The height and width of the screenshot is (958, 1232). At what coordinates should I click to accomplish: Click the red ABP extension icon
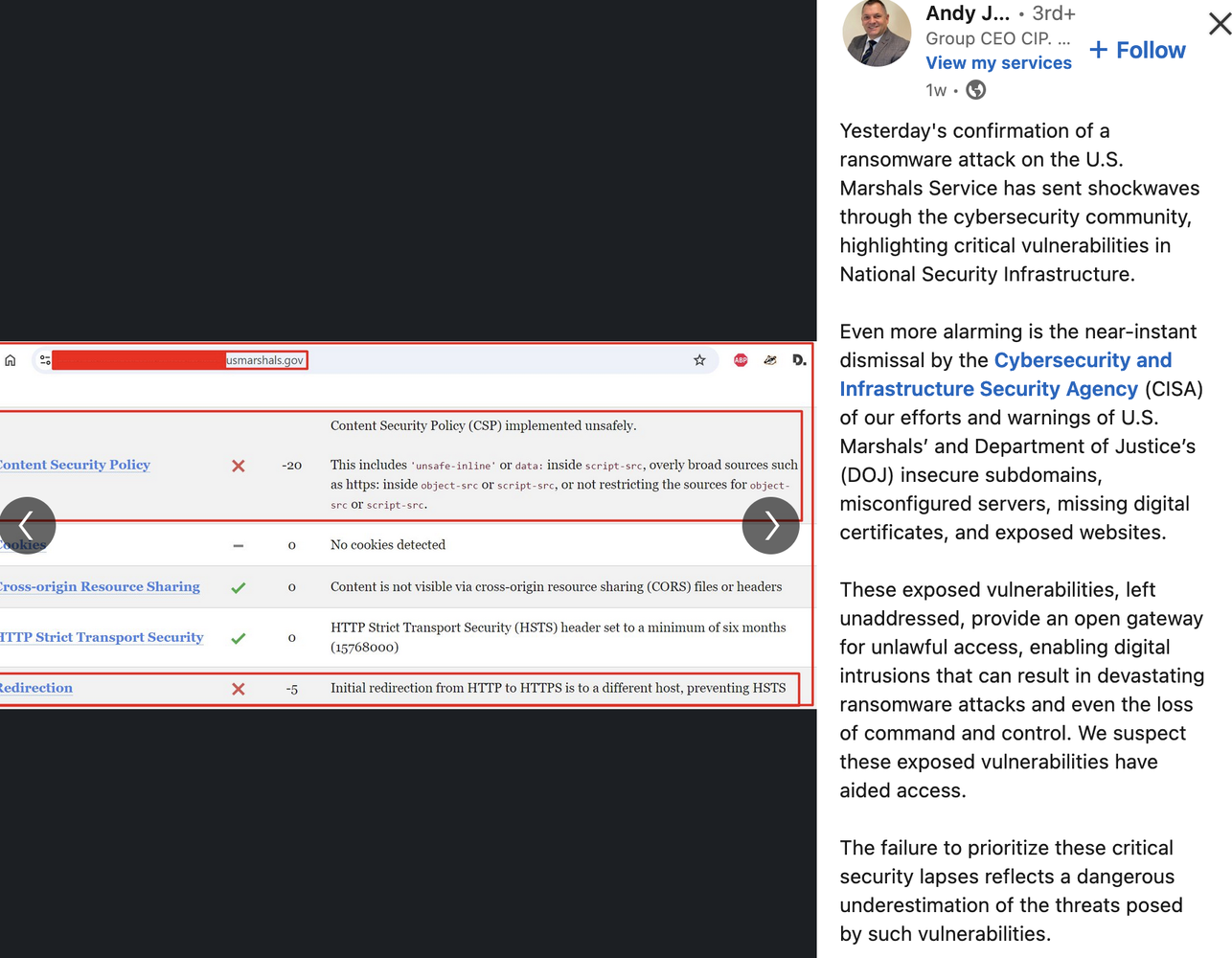741,360
